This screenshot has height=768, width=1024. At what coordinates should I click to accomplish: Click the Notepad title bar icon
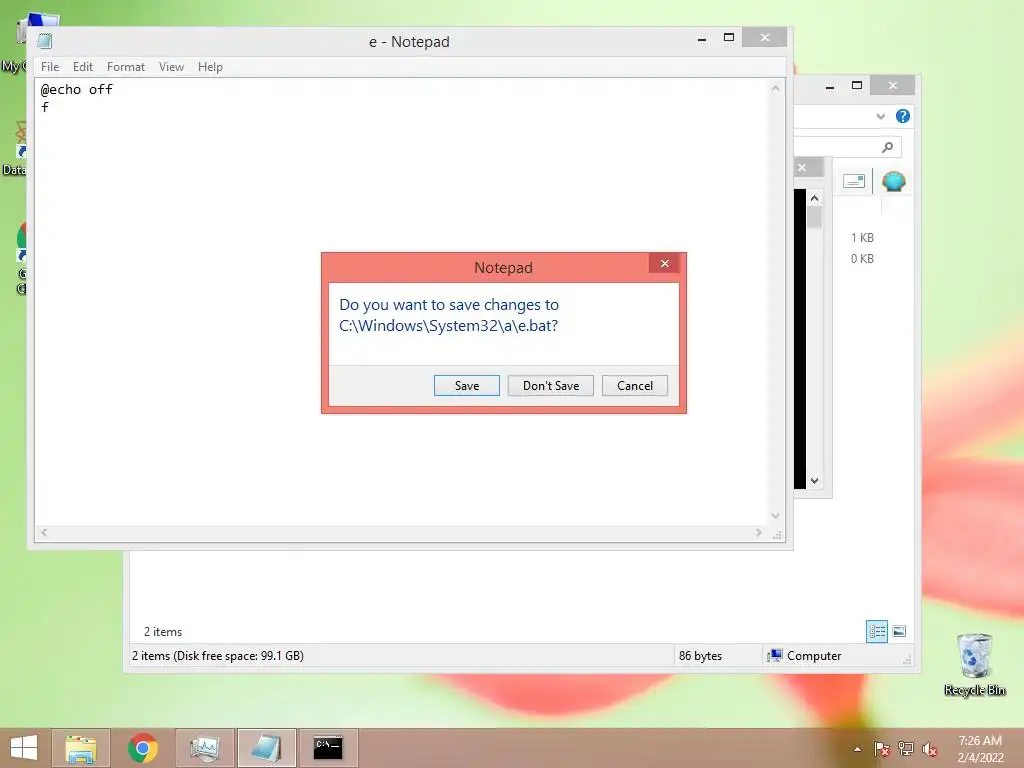click(x=44, y=41)
